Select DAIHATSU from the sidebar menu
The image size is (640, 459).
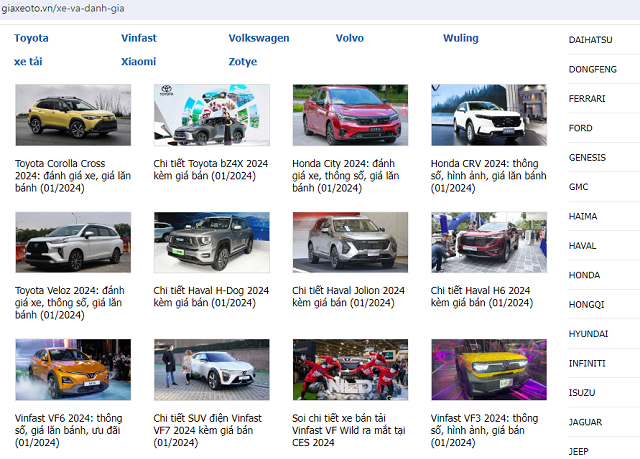[590, 40]
